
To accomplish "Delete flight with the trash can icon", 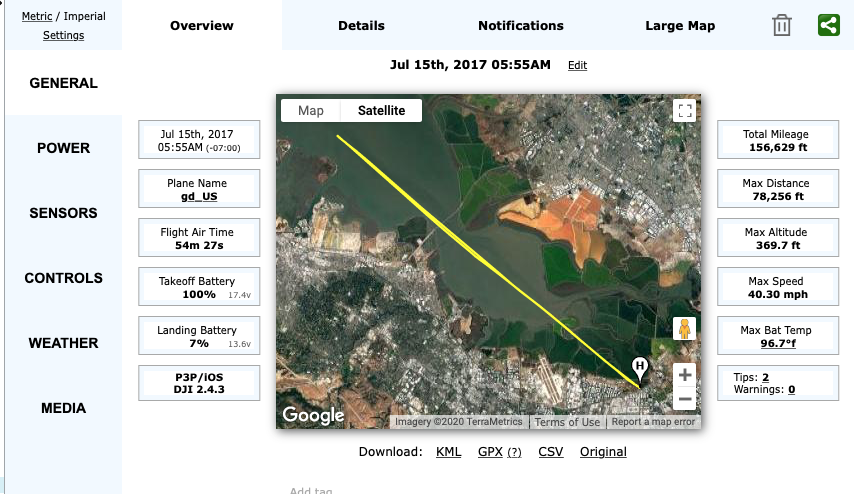I will coord(782,26).
